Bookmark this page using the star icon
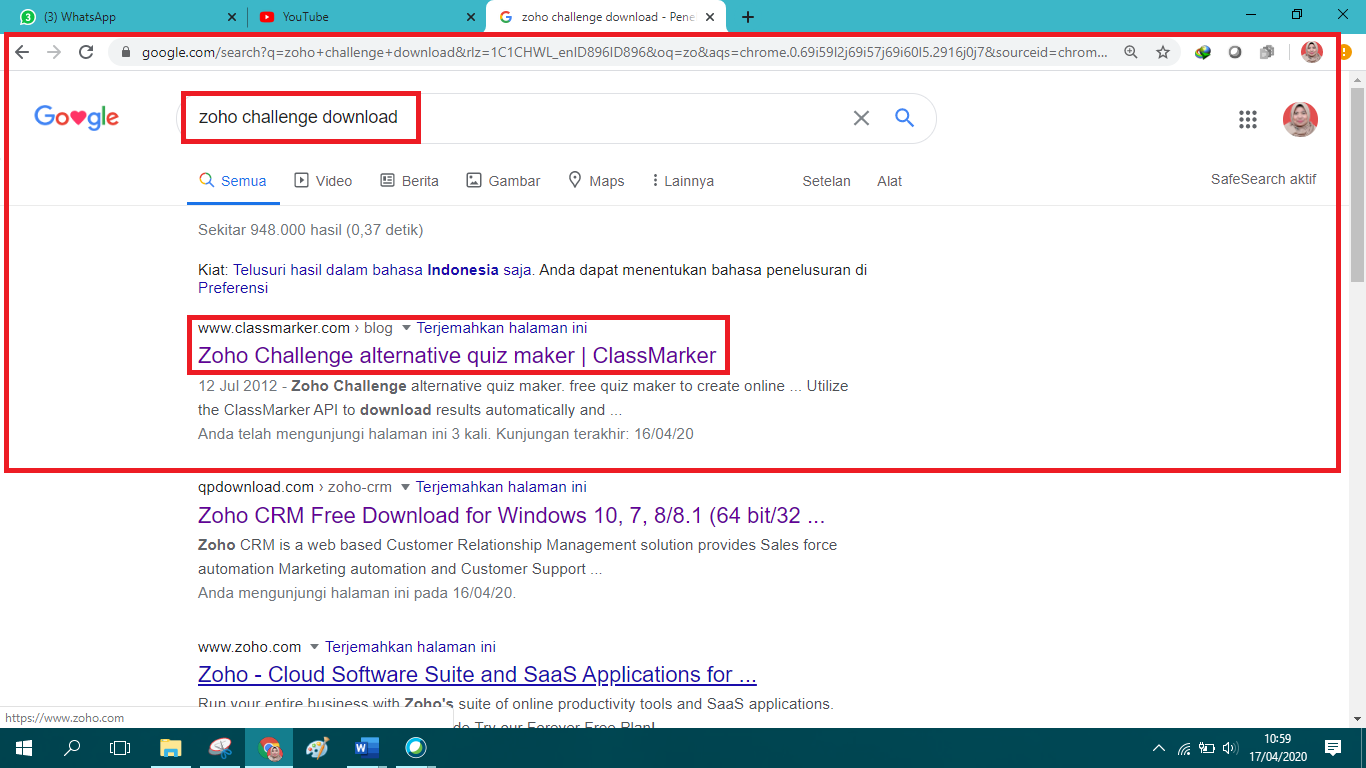 [x=1163, y=52]
